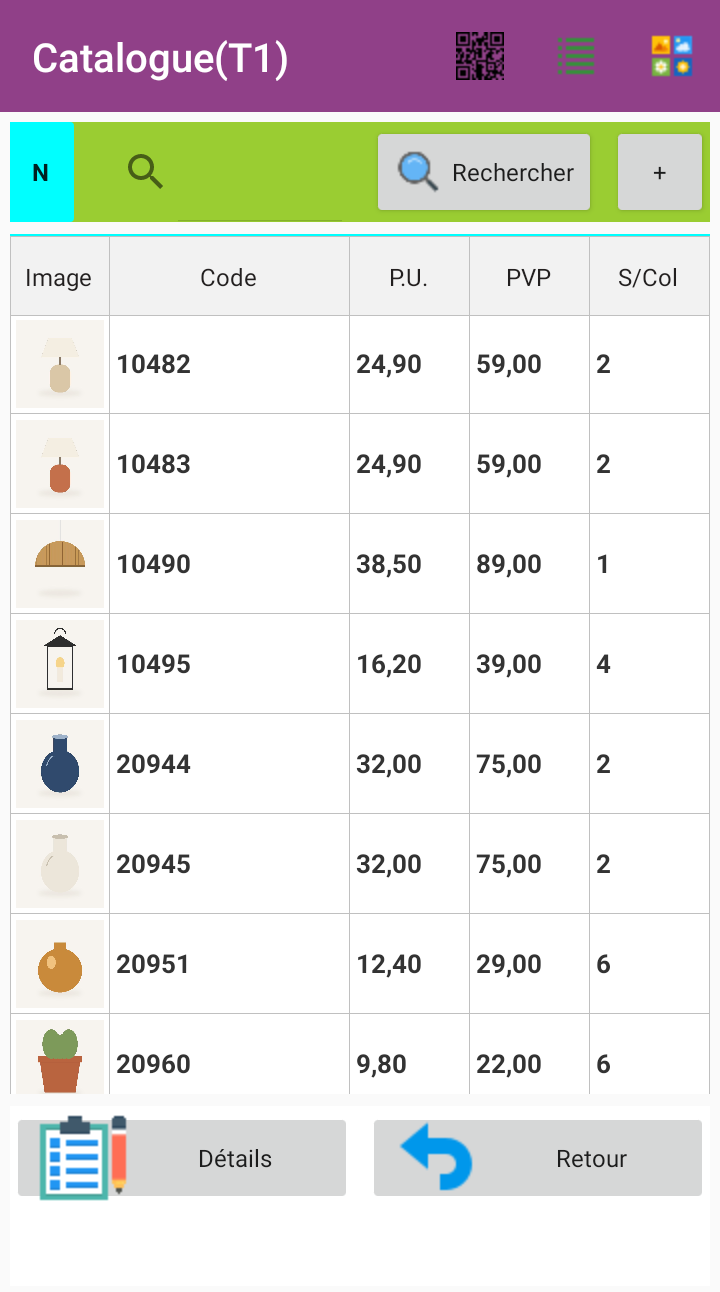Viewport: 720px width, 1292px height.
Task: Open wooden pendant lamp thumbnail 10490
Action: point(60,564)
